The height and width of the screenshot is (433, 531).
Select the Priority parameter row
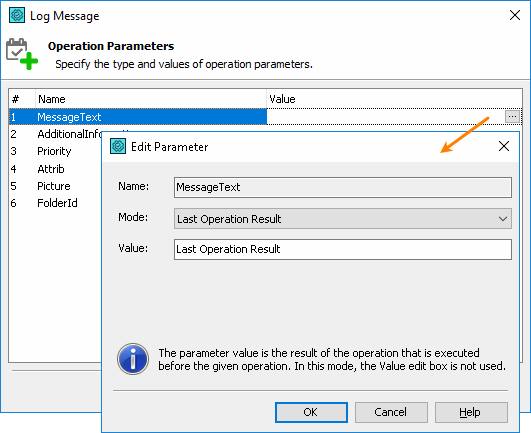(x=56, y=151)
